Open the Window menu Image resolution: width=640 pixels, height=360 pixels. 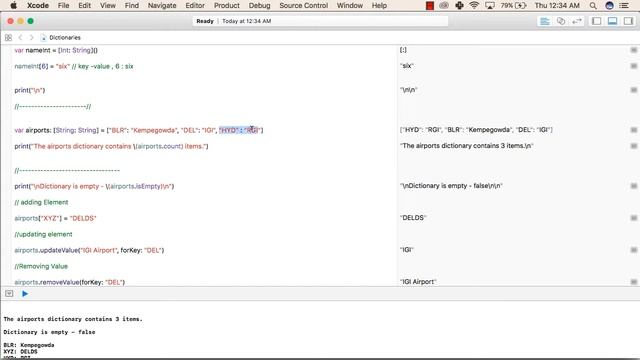tap(350, 5)
